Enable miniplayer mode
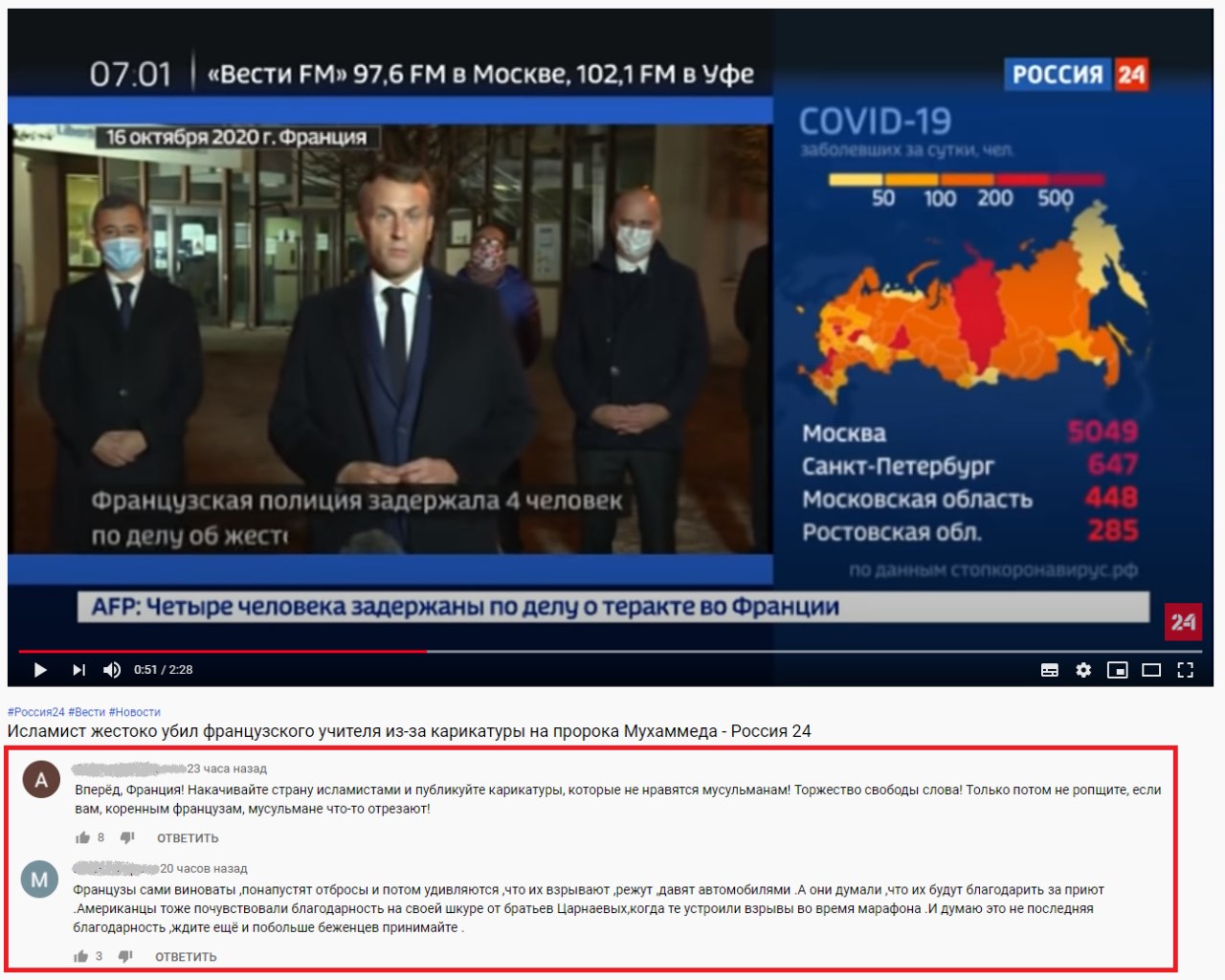Image resolution: width=1225 pixels, height=980 pixels. (1117, 670)
